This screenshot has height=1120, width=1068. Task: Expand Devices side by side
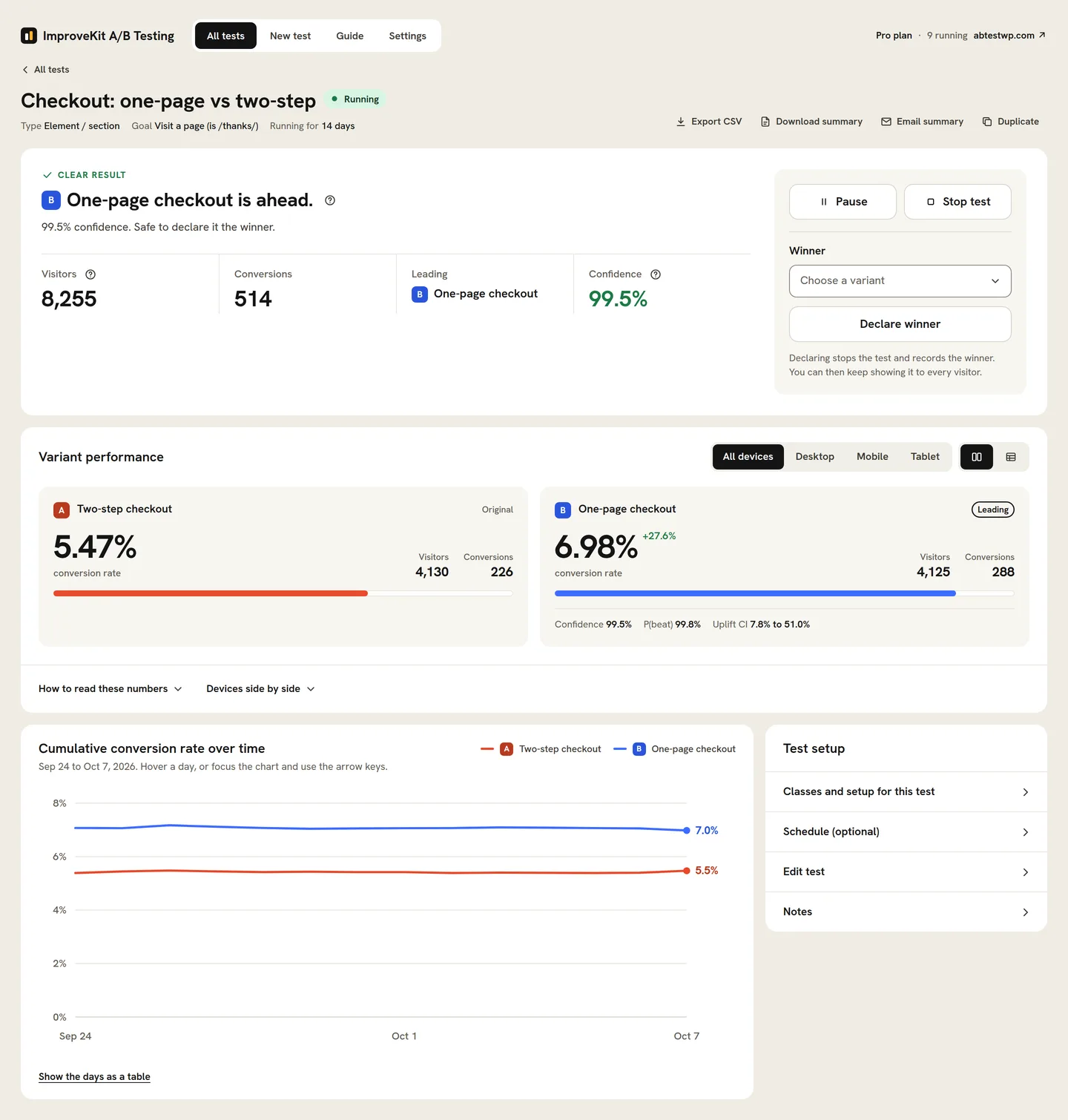point(260,689)
